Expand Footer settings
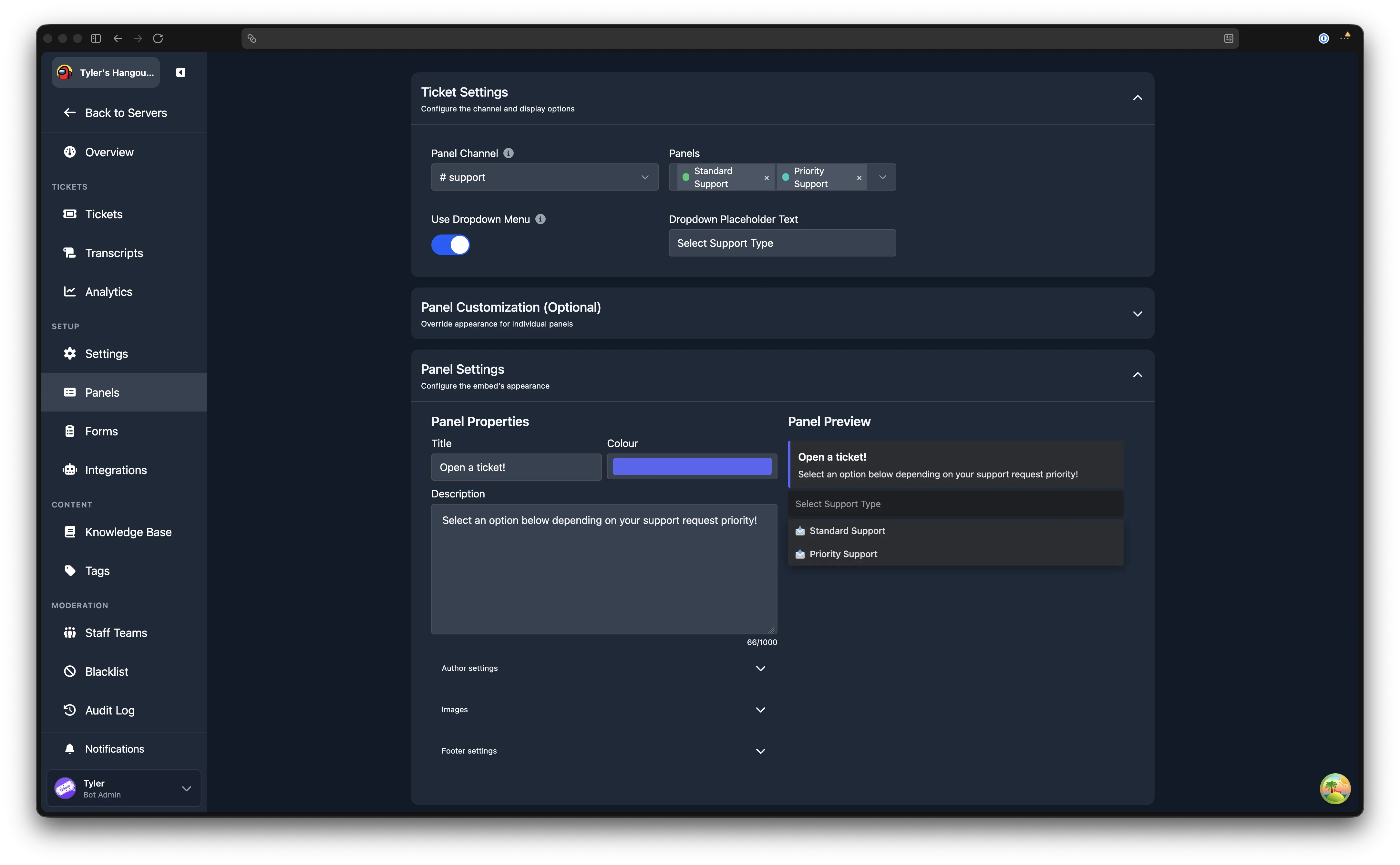This screenshot has height=865, width=1400. coord(603,751)
